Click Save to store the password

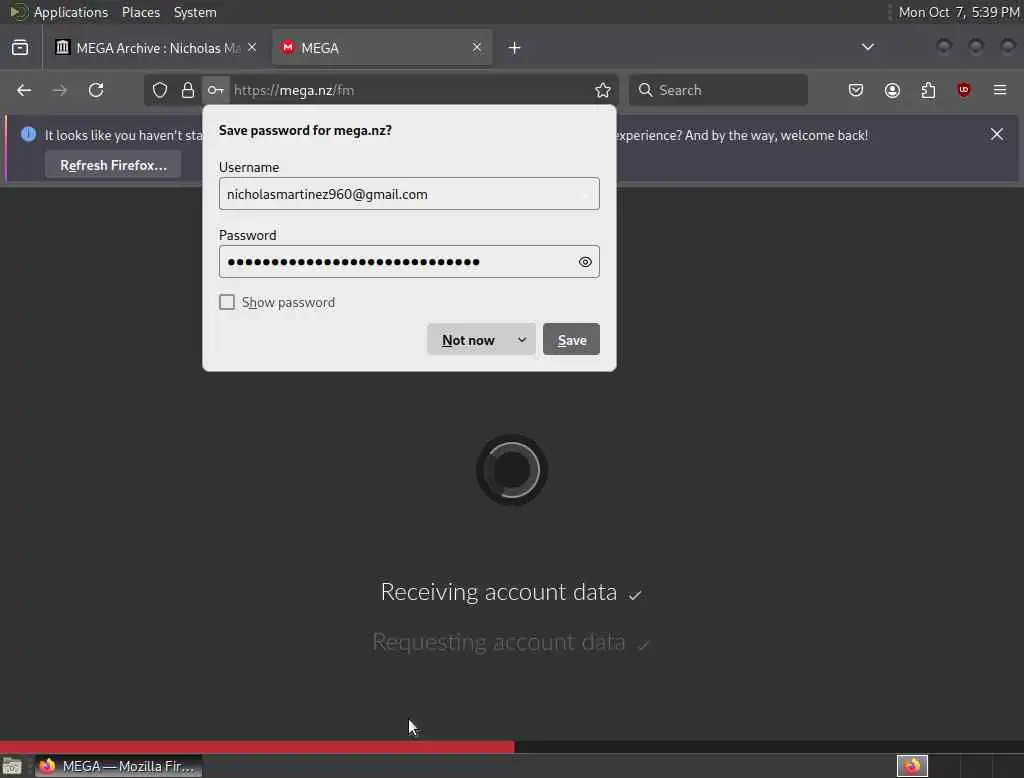[x=571, y=340]
